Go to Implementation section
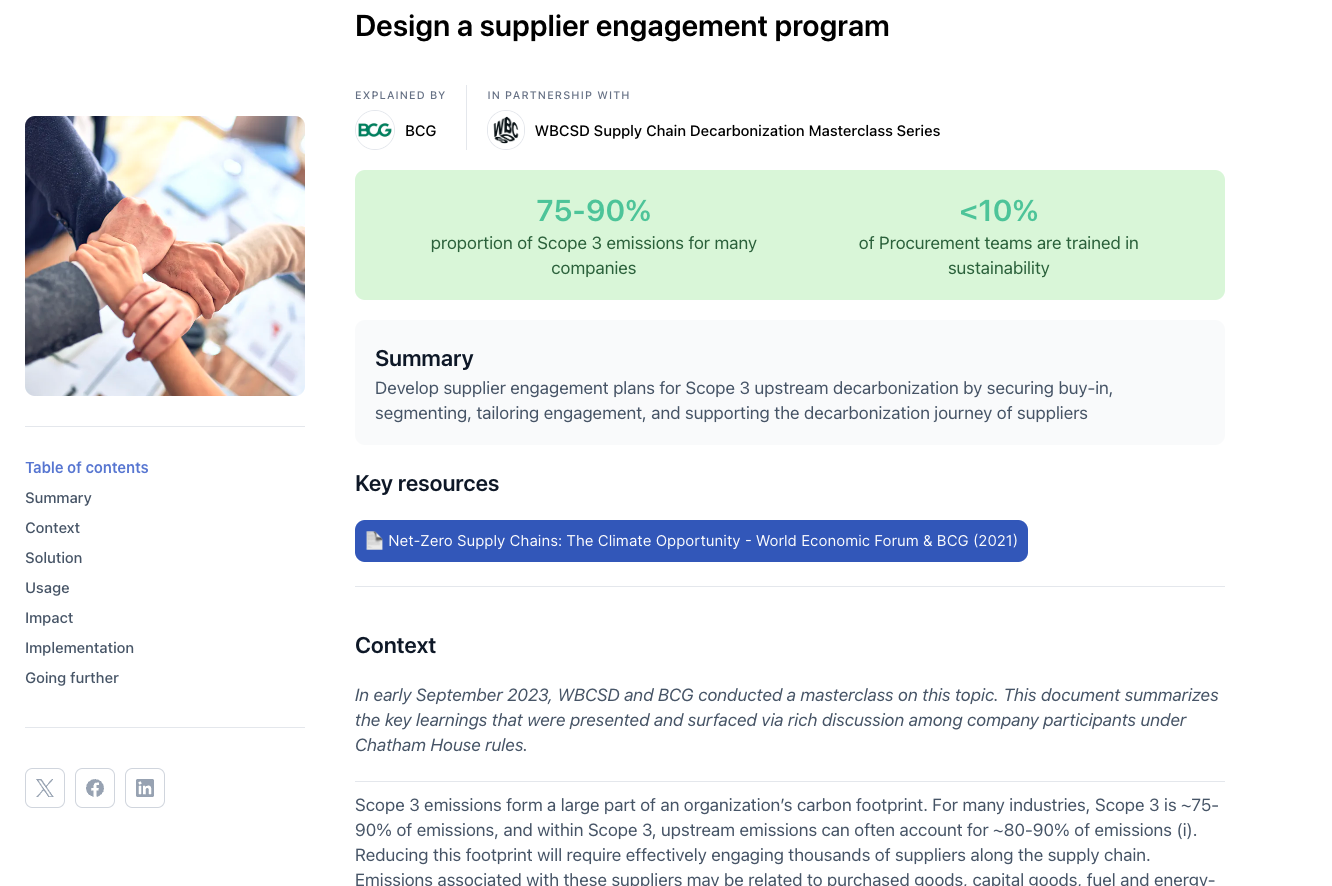 click(x=80, y=648)
